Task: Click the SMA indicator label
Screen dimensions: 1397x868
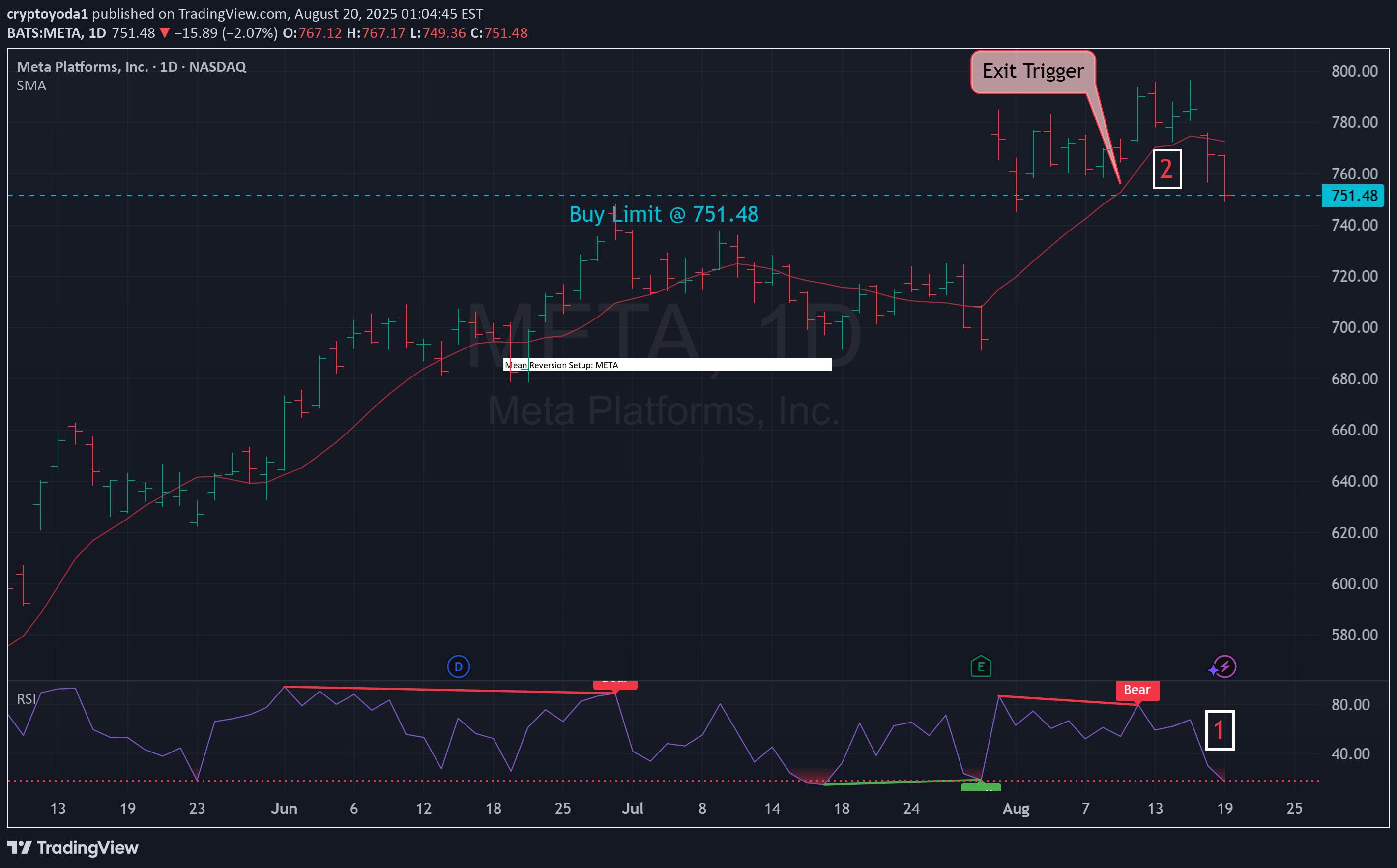Action: (x=31, y=86)
